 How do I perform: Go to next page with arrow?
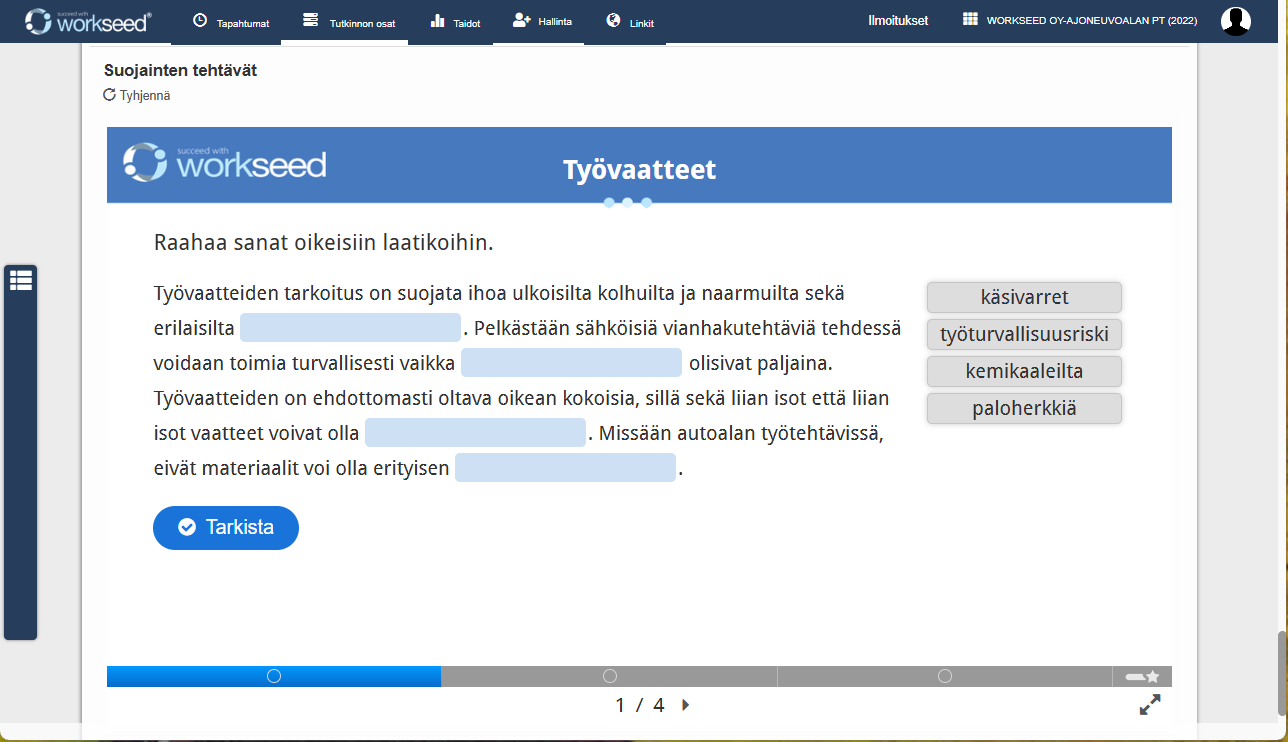(685, 705)
